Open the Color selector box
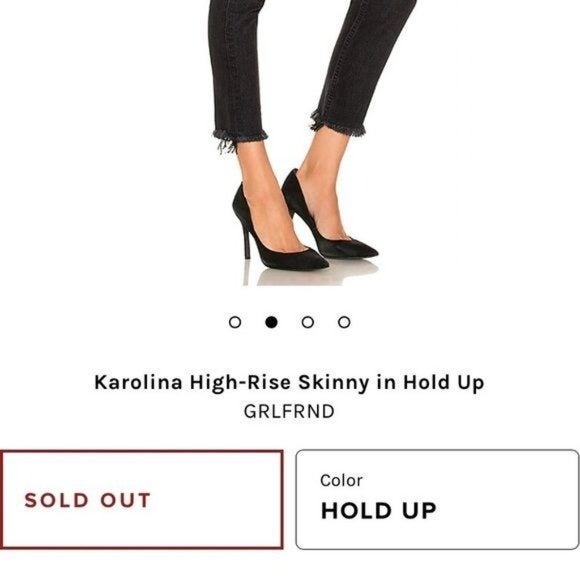Viewport: 580px width, 580px height. [437, 500]
